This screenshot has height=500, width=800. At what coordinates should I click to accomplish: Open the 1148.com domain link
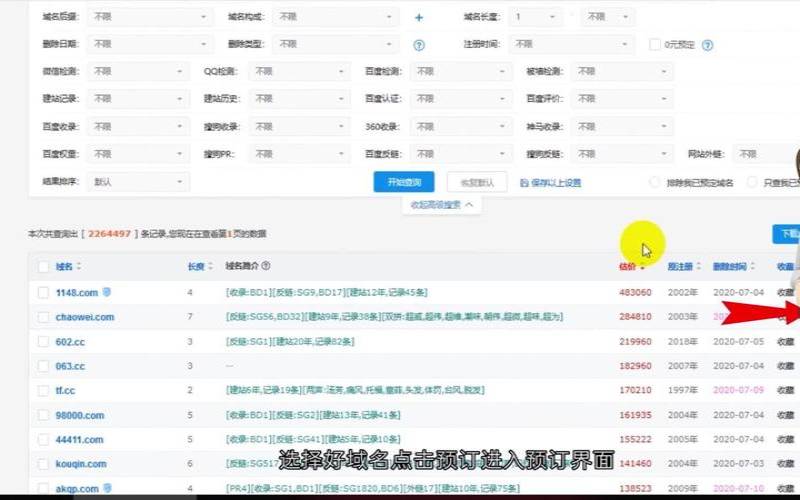pyautogui.click(x=77, y=292)
